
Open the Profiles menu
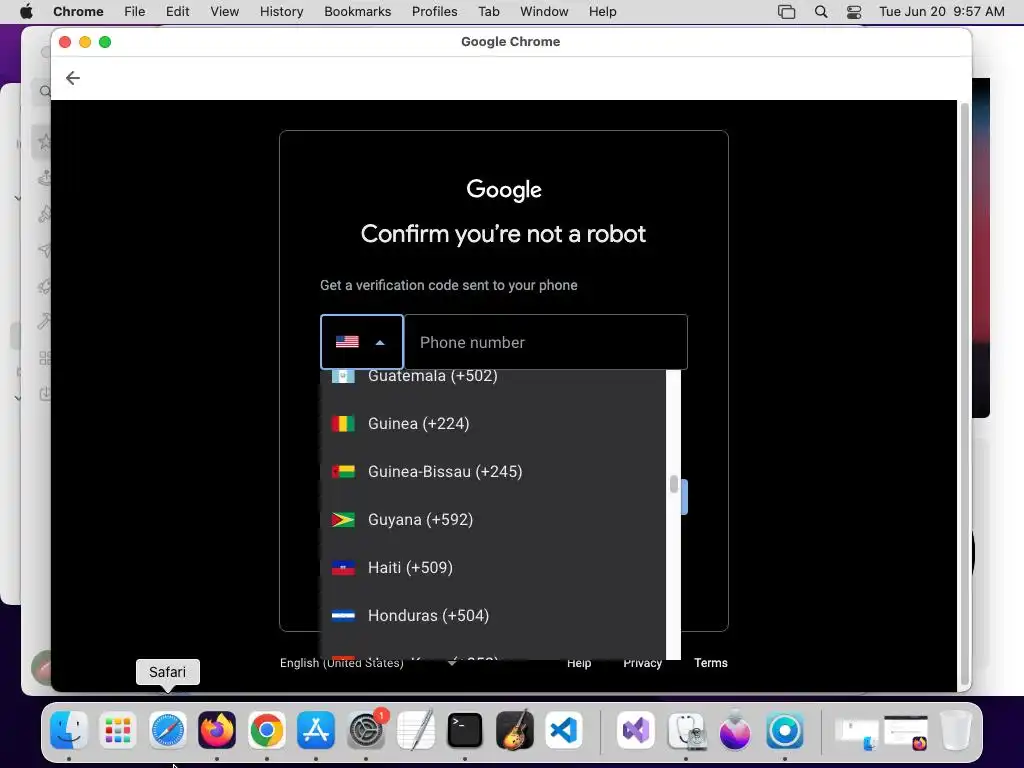coord(434,12)
